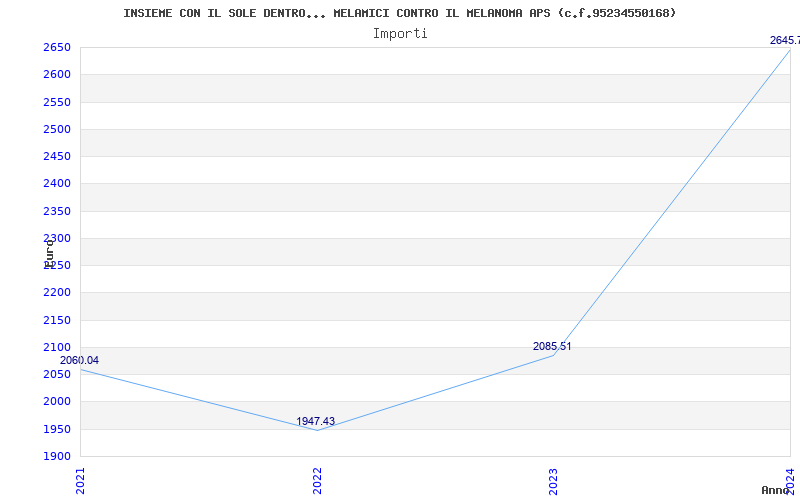The image size is (800, 500).
Task: Select the 2060.04 data label
Action: 79,360
